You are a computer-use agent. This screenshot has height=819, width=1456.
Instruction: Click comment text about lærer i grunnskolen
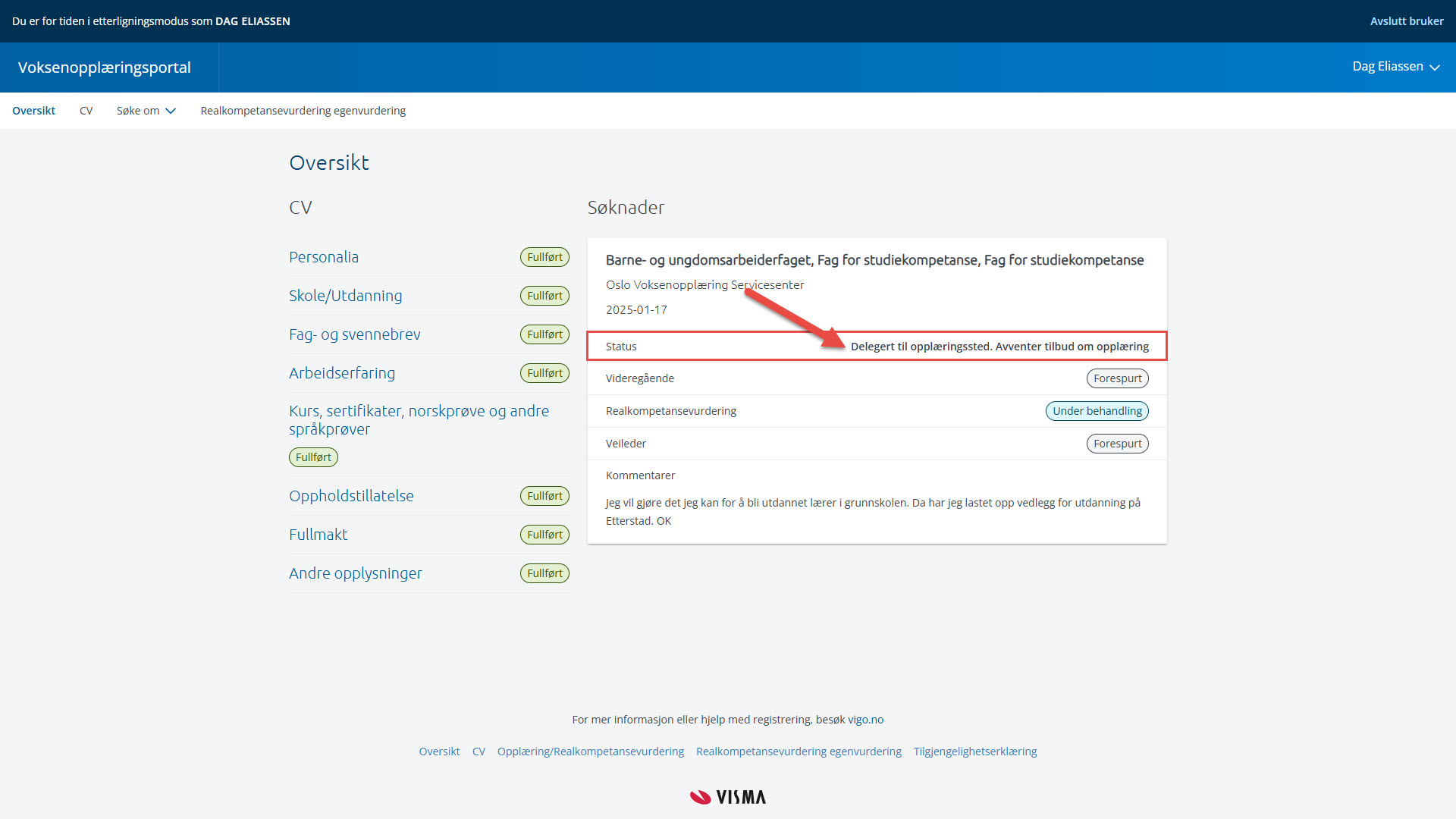point(873,512)
